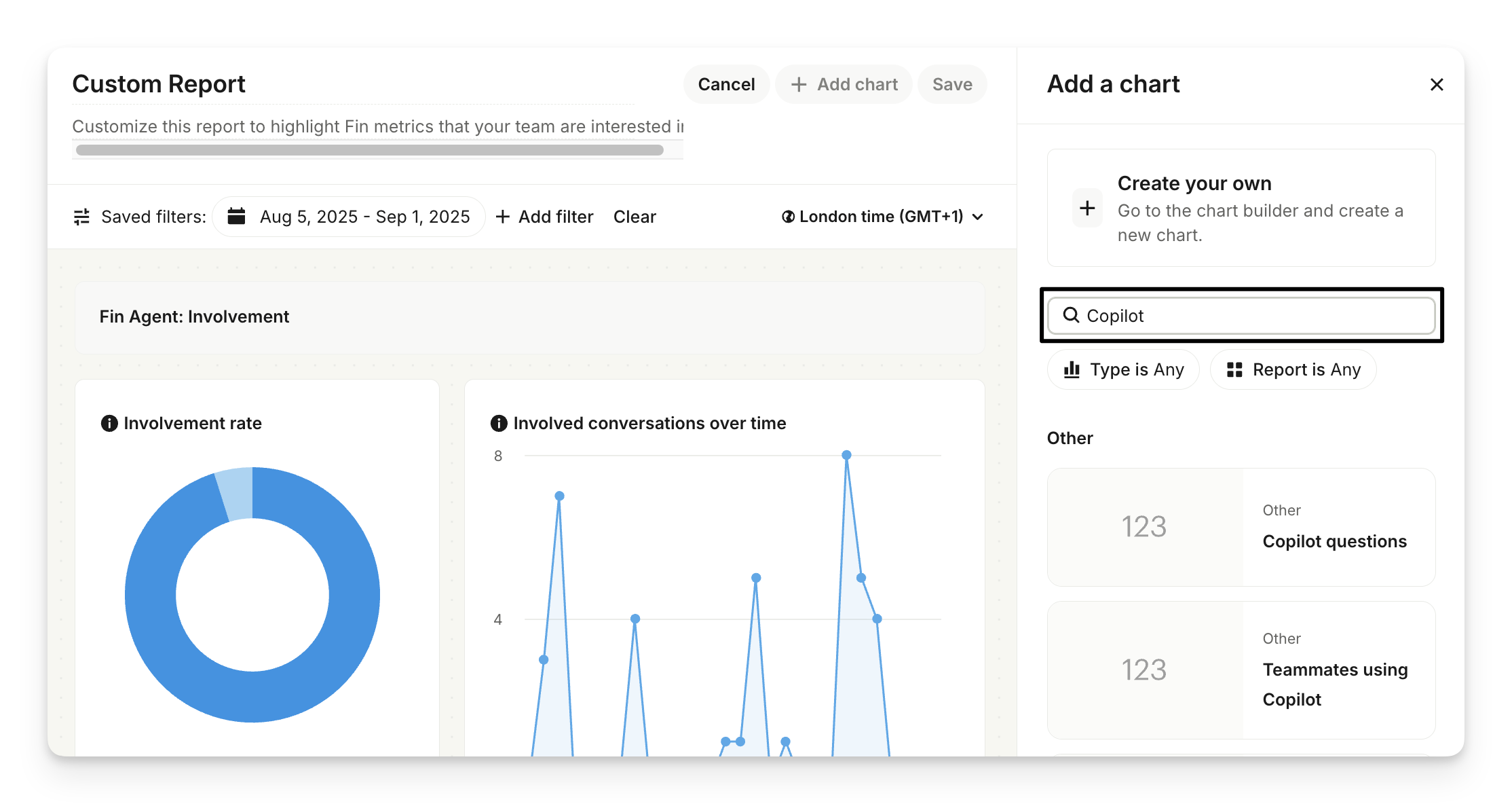Click the Copilot search input field

1255,315
